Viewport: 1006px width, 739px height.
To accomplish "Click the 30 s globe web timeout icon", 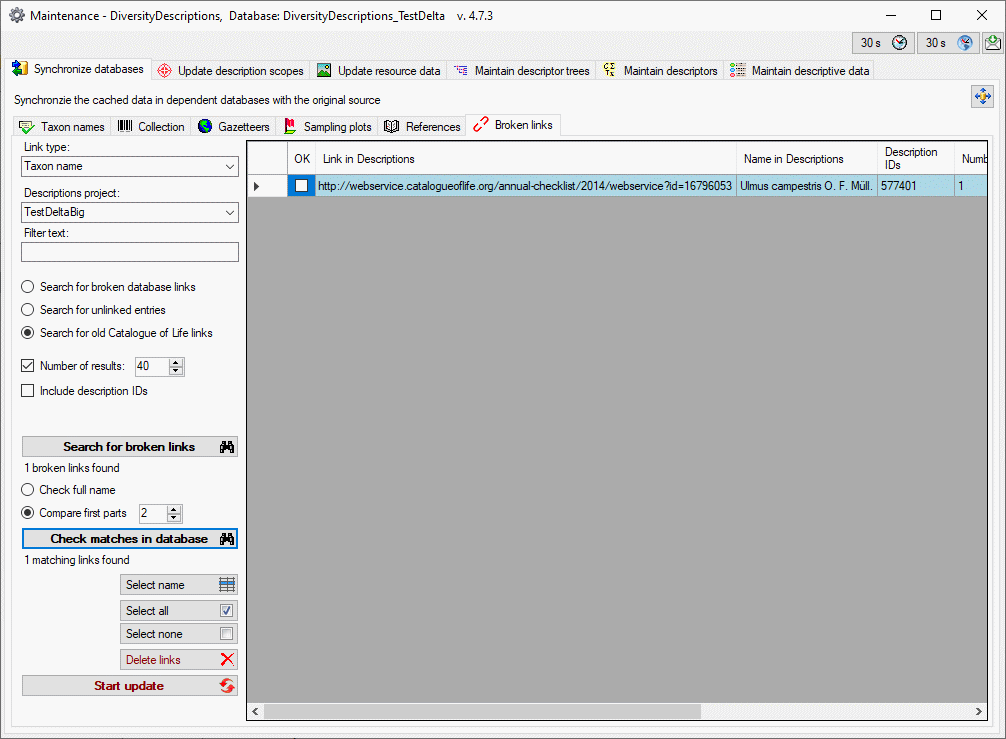I will coord(964,43).
